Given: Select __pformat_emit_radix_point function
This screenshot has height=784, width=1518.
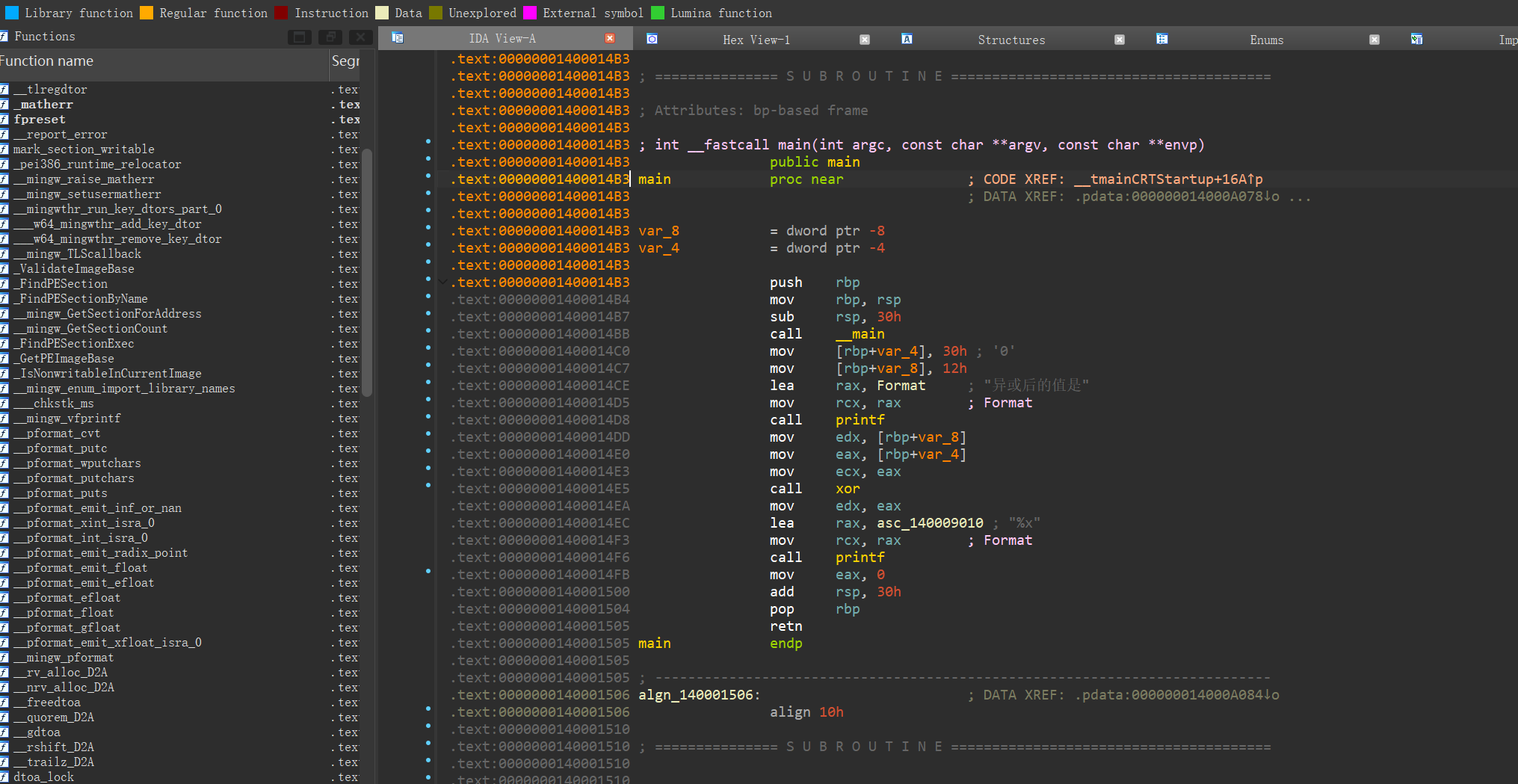Looking at the screenshot, I should (101, 553).
